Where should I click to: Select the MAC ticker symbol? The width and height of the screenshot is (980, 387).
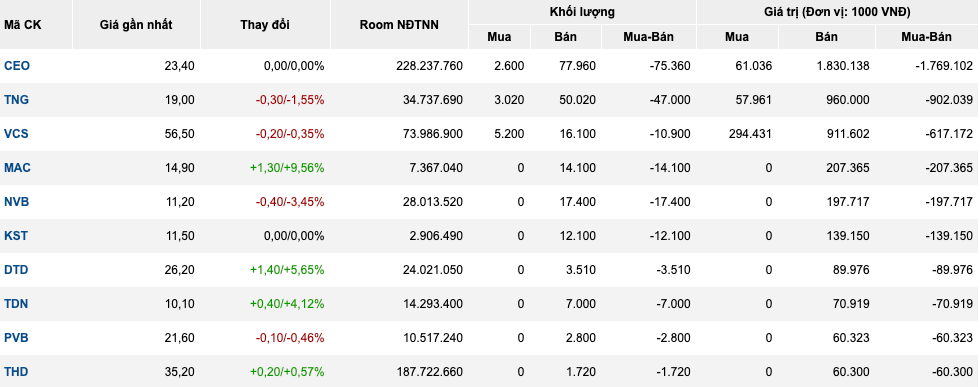point(17,168)
